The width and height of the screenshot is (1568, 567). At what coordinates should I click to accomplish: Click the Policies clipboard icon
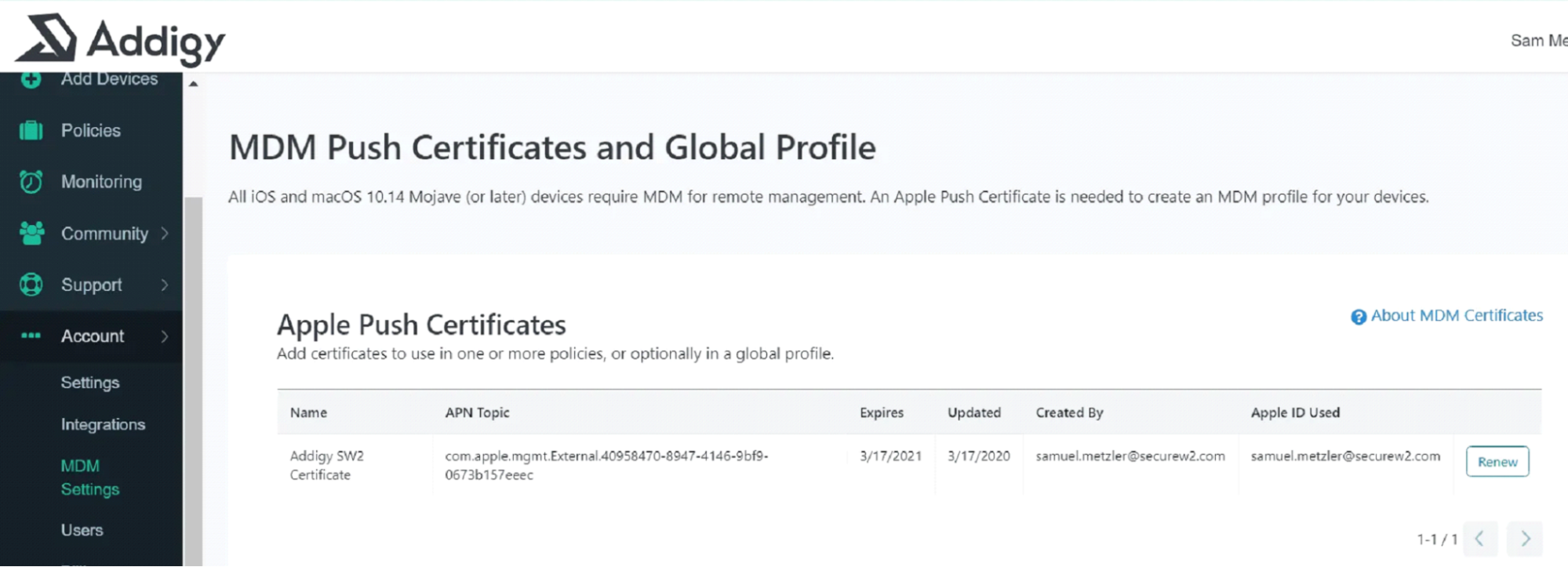[31, 130]
